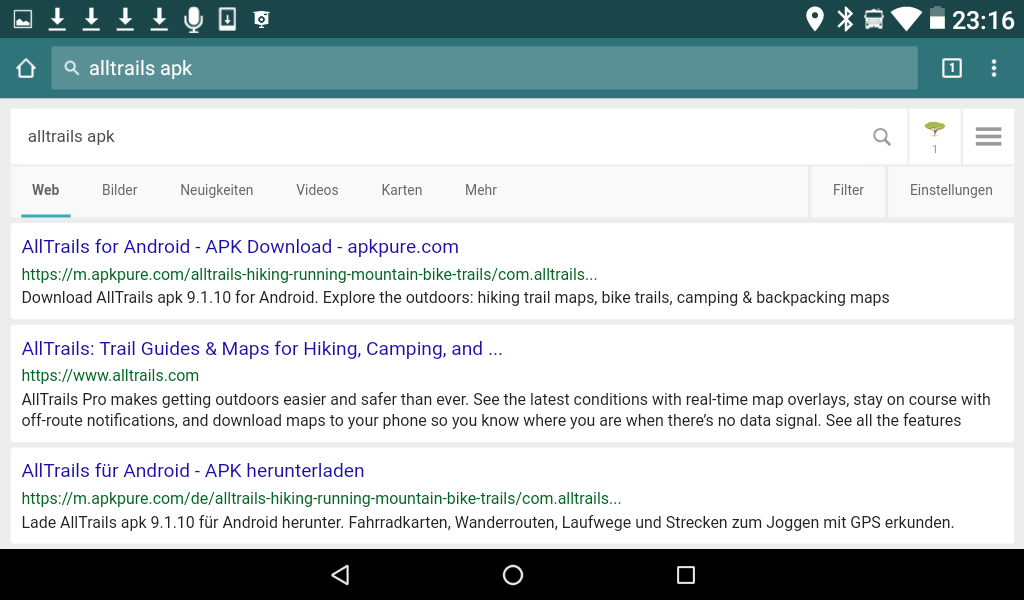Click the Ecosia tree counter icon
Viewport: 1024px width, 600px height.
point(934,136)
